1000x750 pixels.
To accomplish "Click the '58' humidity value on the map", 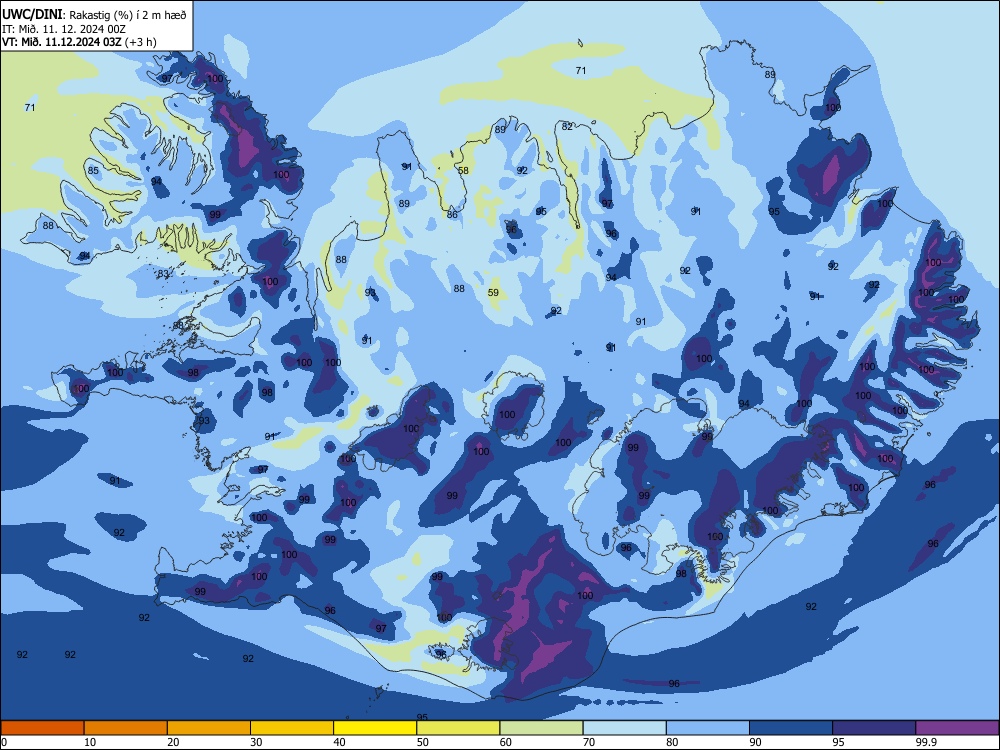I will [x=464, y=170].
